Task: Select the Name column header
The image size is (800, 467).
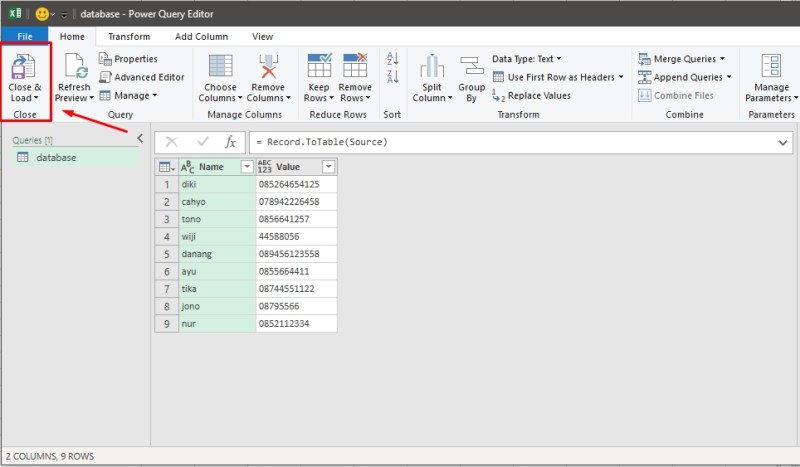Action: coord(217,167)
